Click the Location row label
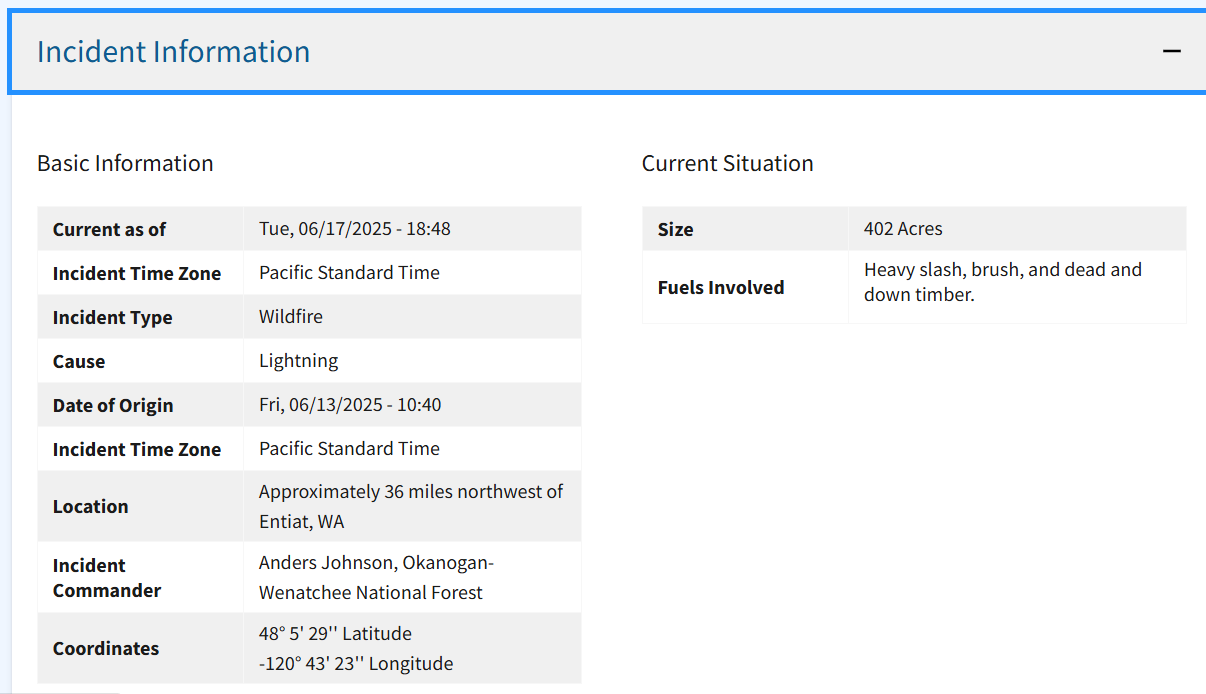This screenshot has width=1206, height=694. click(x=90, y=506)
